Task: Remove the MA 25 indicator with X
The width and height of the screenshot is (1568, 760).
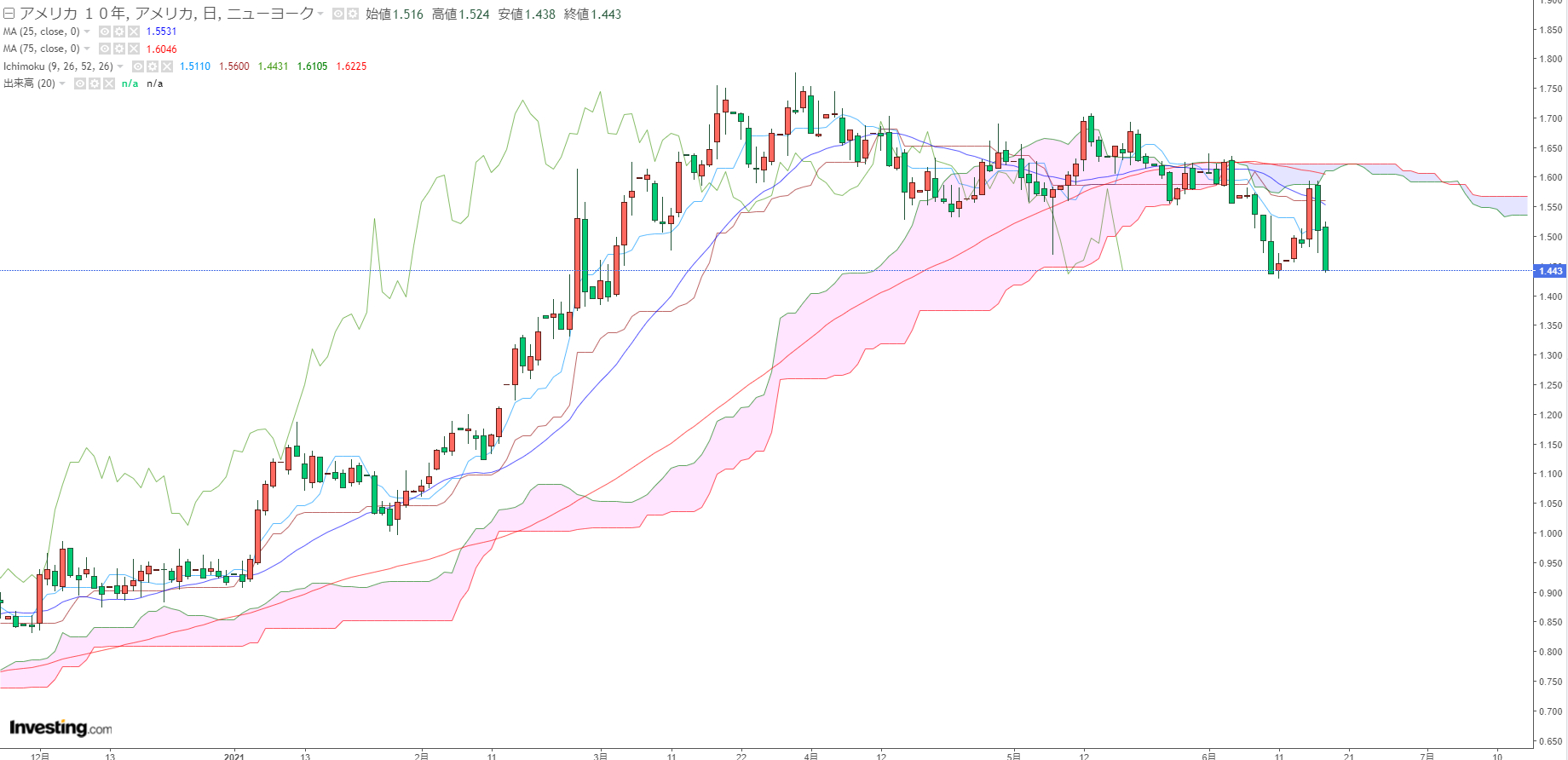Action: coord(134,32)
